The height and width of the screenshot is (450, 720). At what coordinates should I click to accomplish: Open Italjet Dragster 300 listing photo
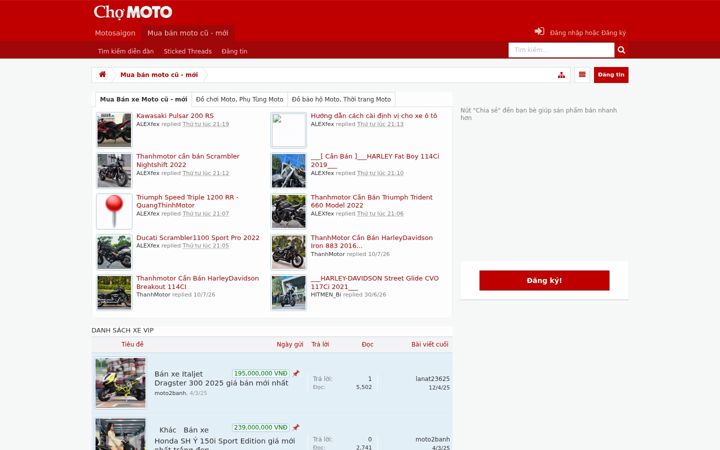point(120,382)
